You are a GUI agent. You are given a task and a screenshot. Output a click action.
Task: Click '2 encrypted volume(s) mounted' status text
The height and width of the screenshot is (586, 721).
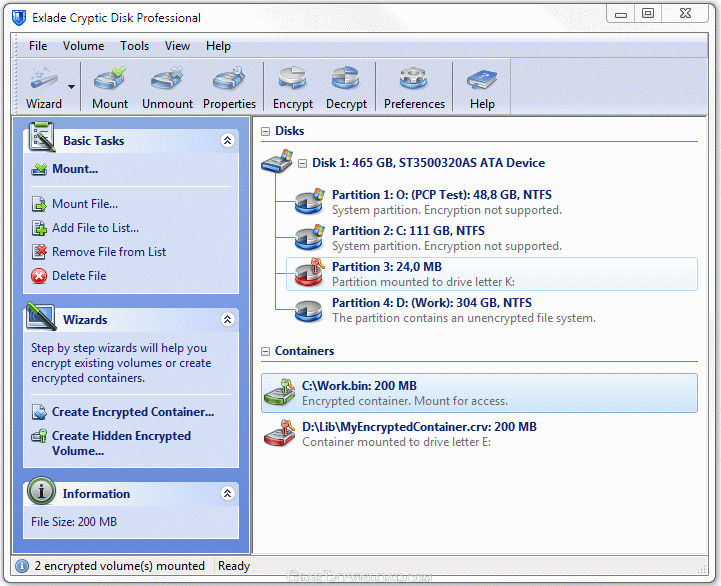click(x=120, y=566)
